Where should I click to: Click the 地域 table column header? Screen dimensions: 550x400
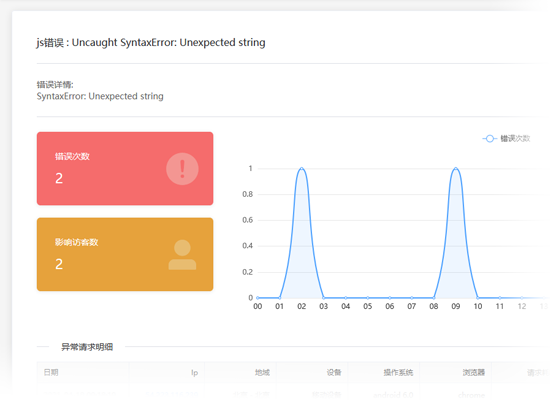click(262, 372)
